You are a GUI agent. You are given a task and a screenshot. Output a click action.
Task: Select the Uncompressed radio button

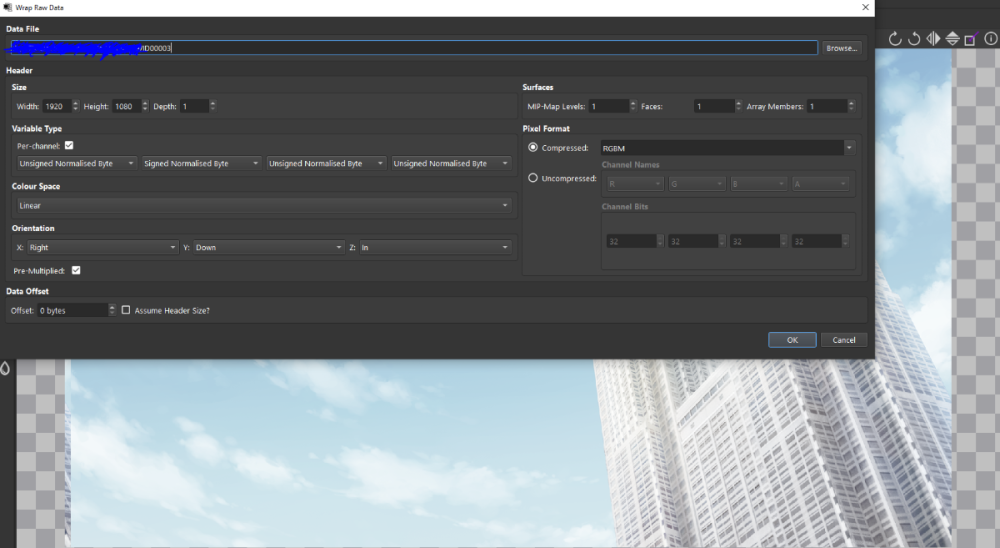[x=532, y=178]
